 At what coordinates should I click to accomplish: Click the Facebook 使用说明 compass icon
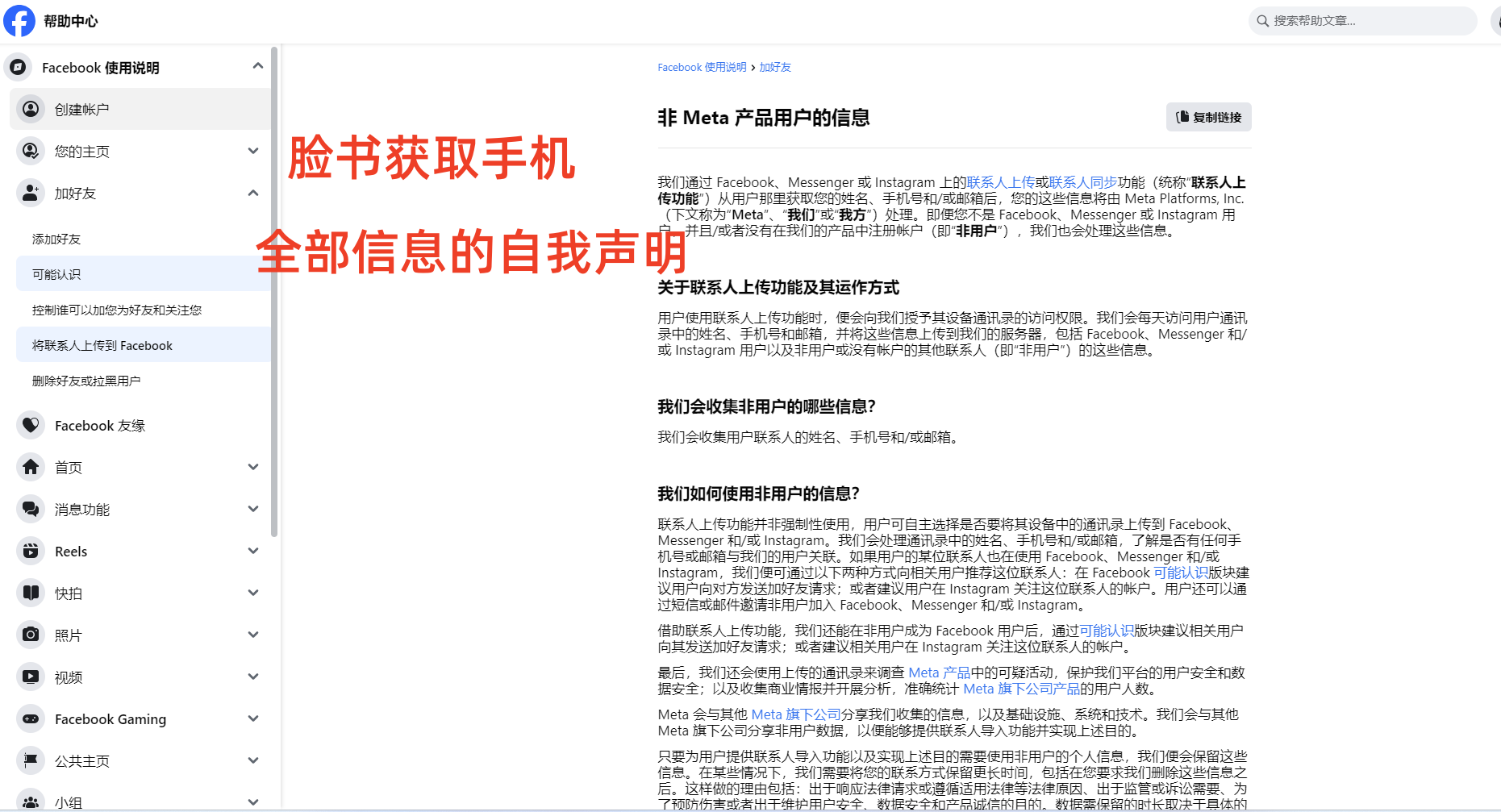tap(18, 67)
